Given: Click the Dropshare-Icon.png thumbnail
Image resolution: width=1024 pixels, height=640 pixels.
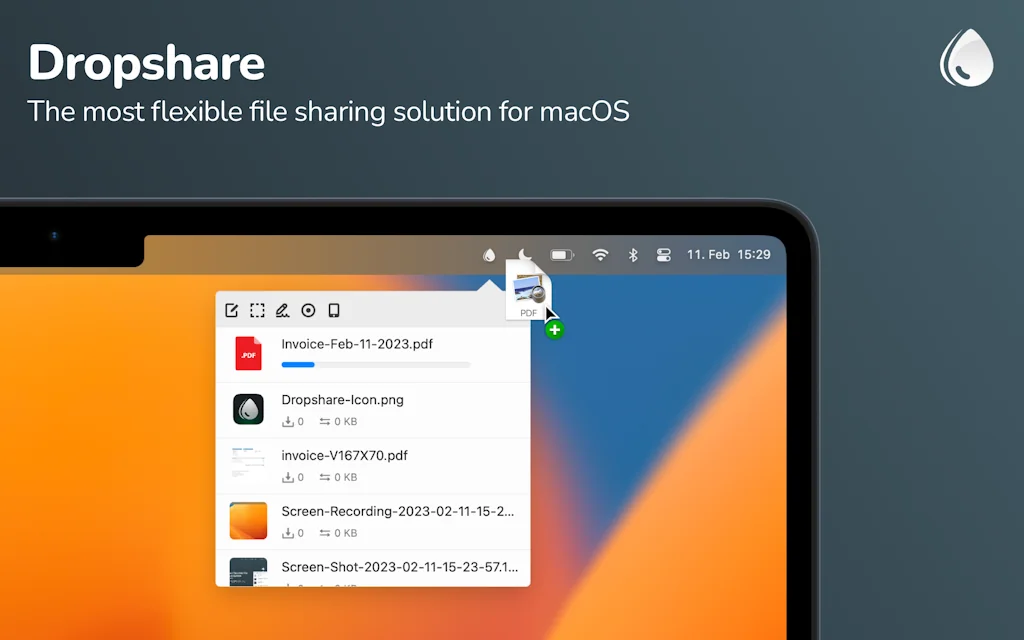Looking at the screenshot, I should click(248, 409).
